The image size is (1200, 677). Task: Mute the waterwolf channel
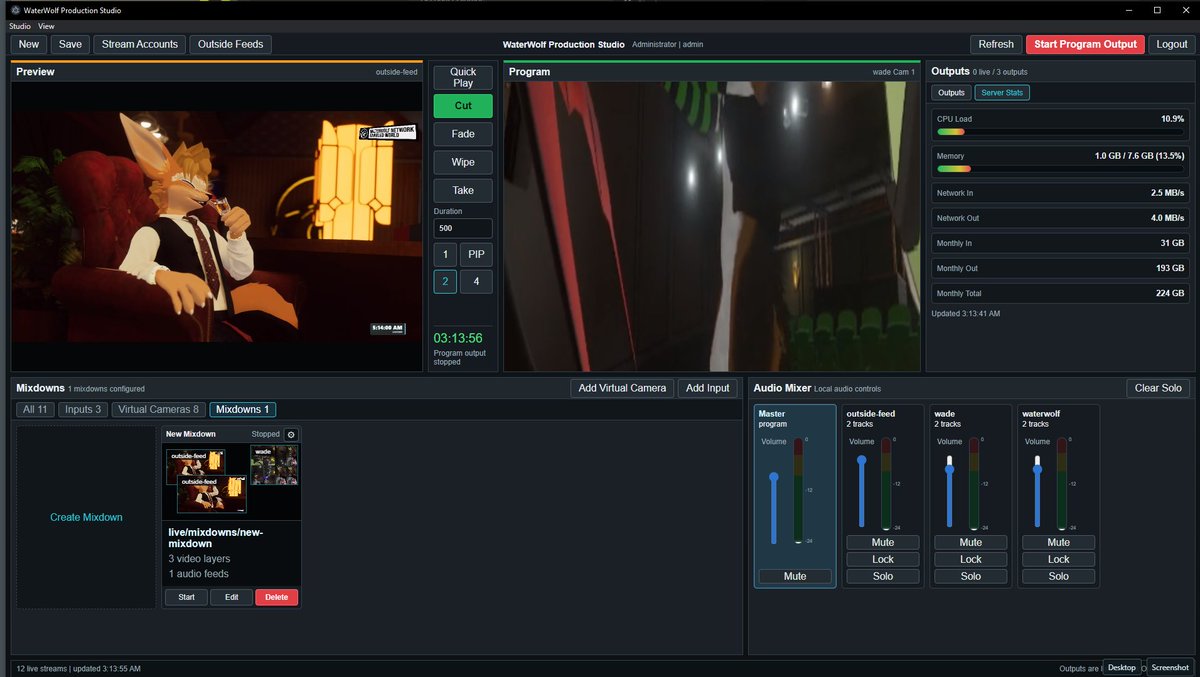[1059, 542]
